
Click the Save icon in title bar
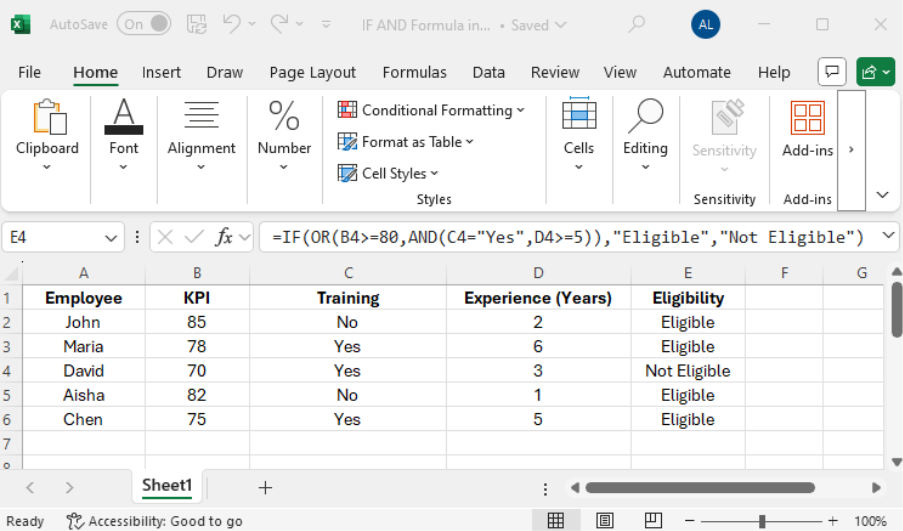pyautogui.click(x=197, y=24)
